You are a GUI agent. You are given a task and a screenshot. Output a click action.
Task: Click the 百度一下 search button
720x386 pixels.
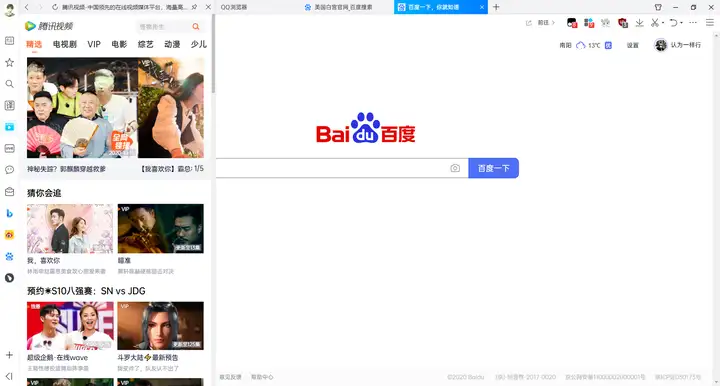click(494, 168)
